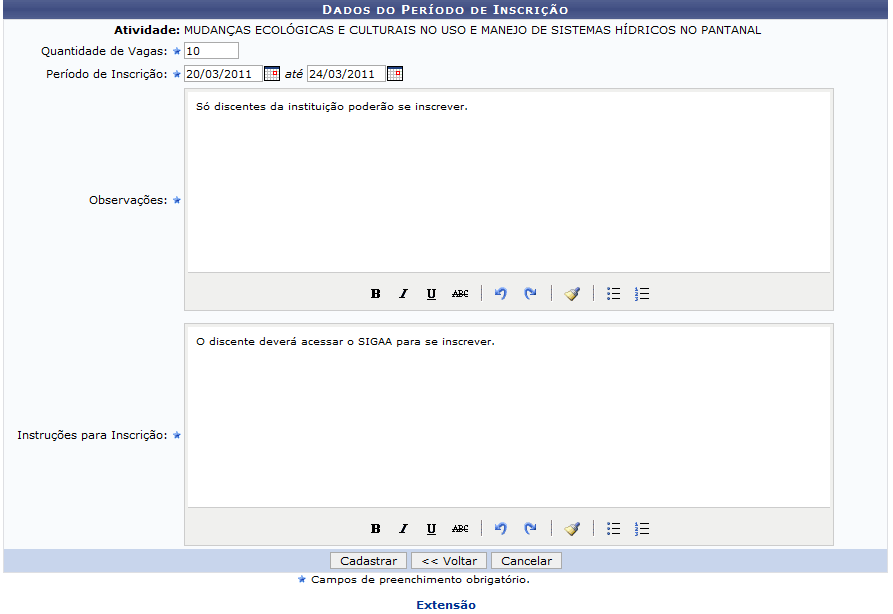This screenshot has height=614, width=893.
Task: Apply strikethrough in Observações editor
Action: point(460,294)
